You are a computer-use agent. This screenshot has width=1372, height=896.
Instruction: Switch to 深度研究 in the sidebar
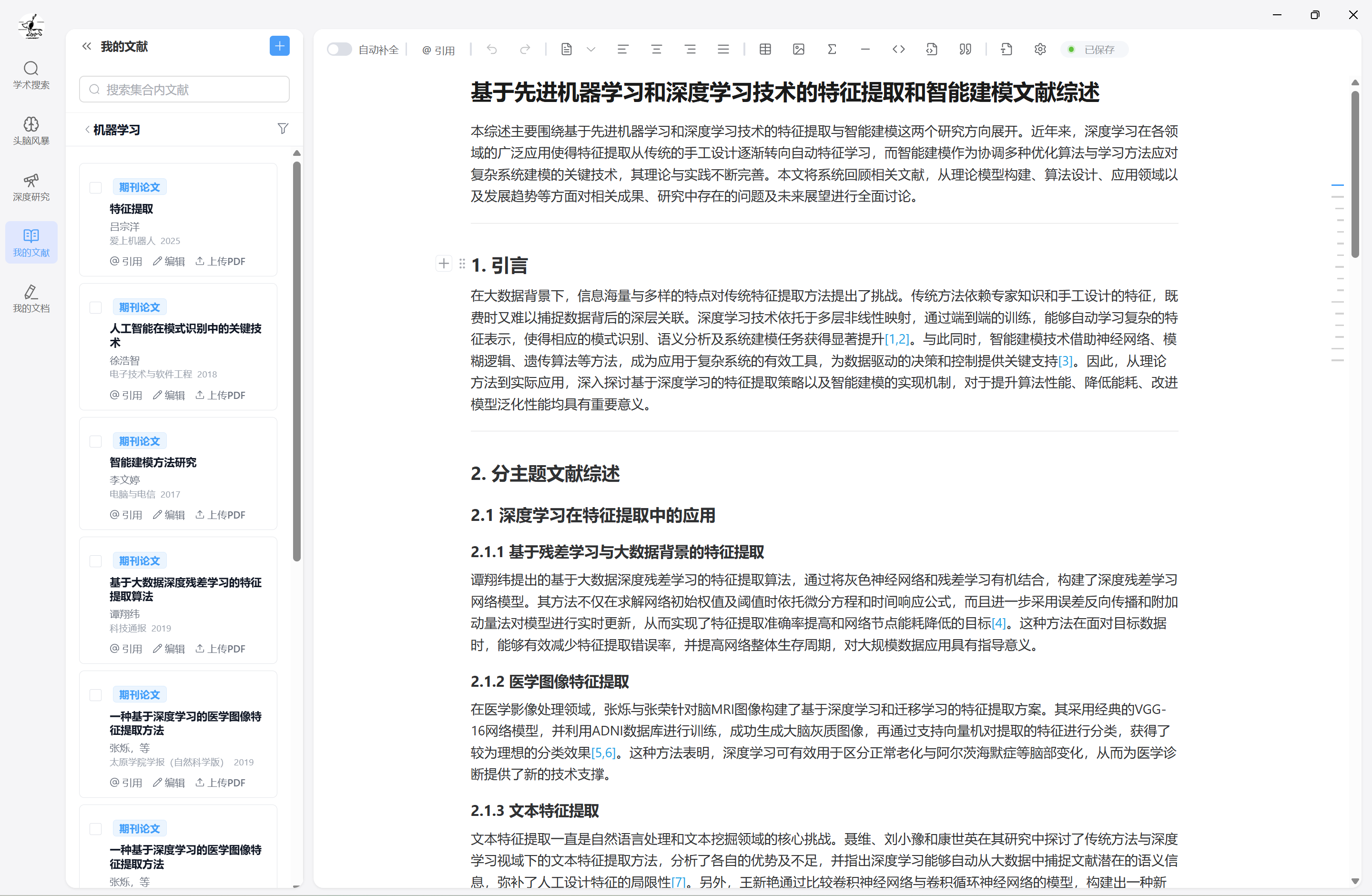[x=31, y=187]
